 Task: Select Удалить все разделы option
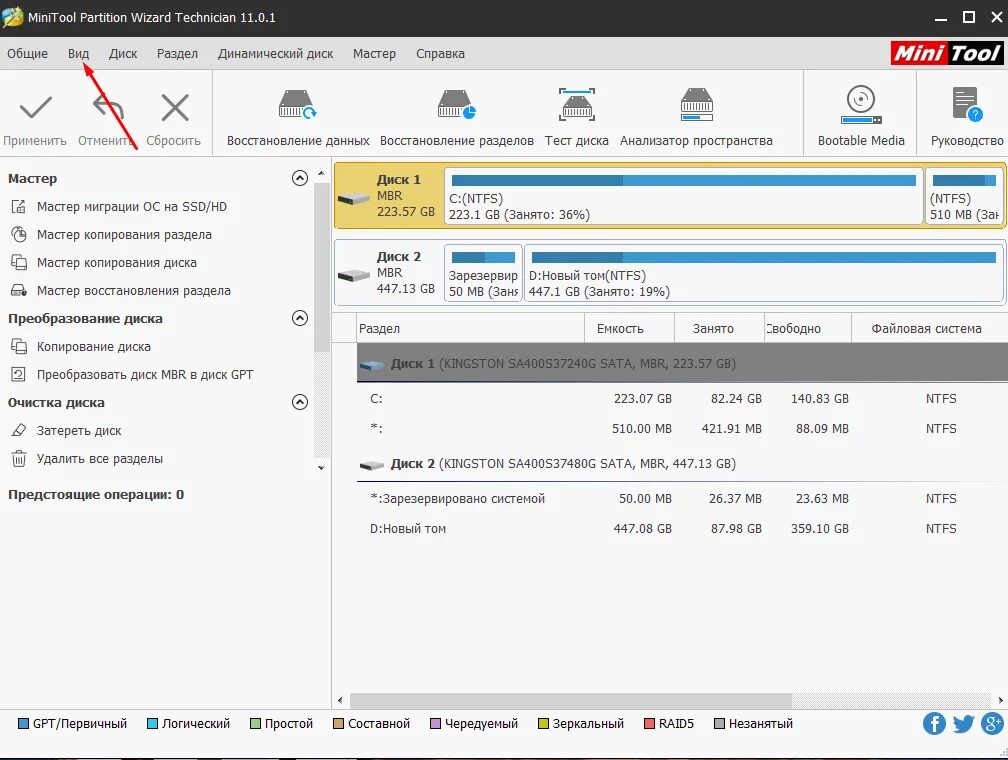pyautogui.click(x=100, y=458)
